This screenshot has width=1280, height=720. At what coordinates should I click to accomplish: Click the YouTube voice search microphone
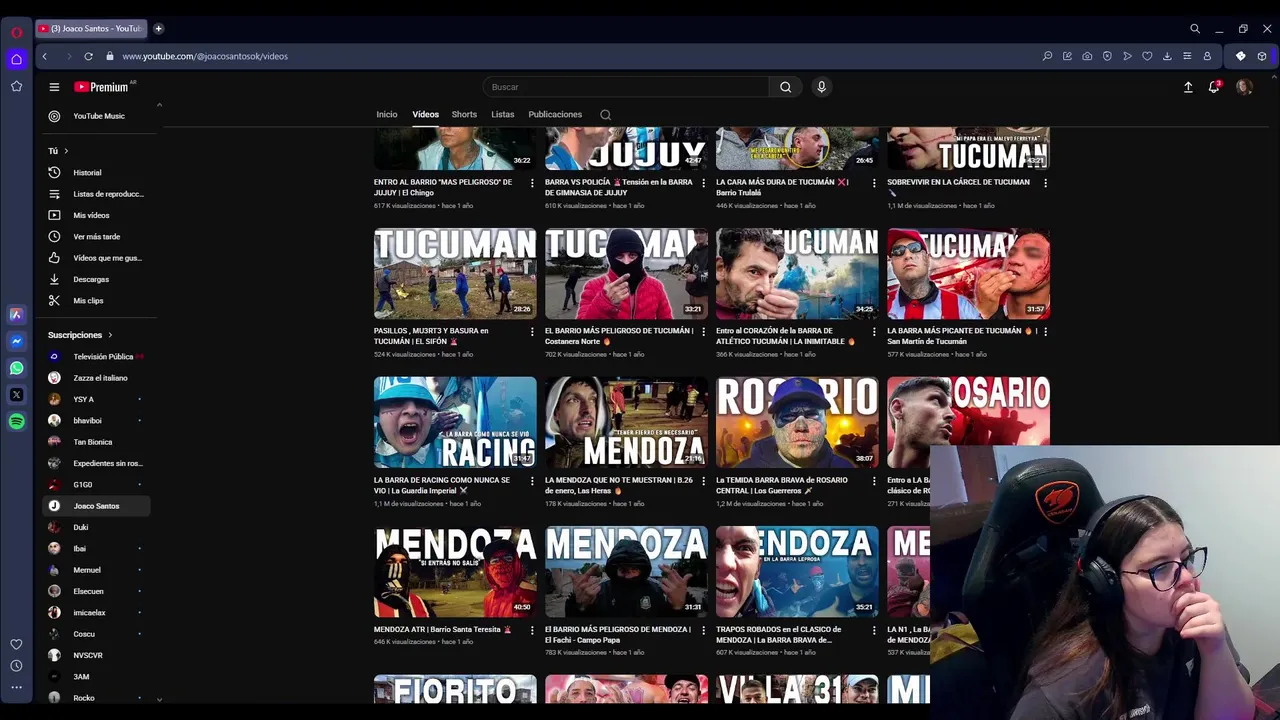click(821, 87)
